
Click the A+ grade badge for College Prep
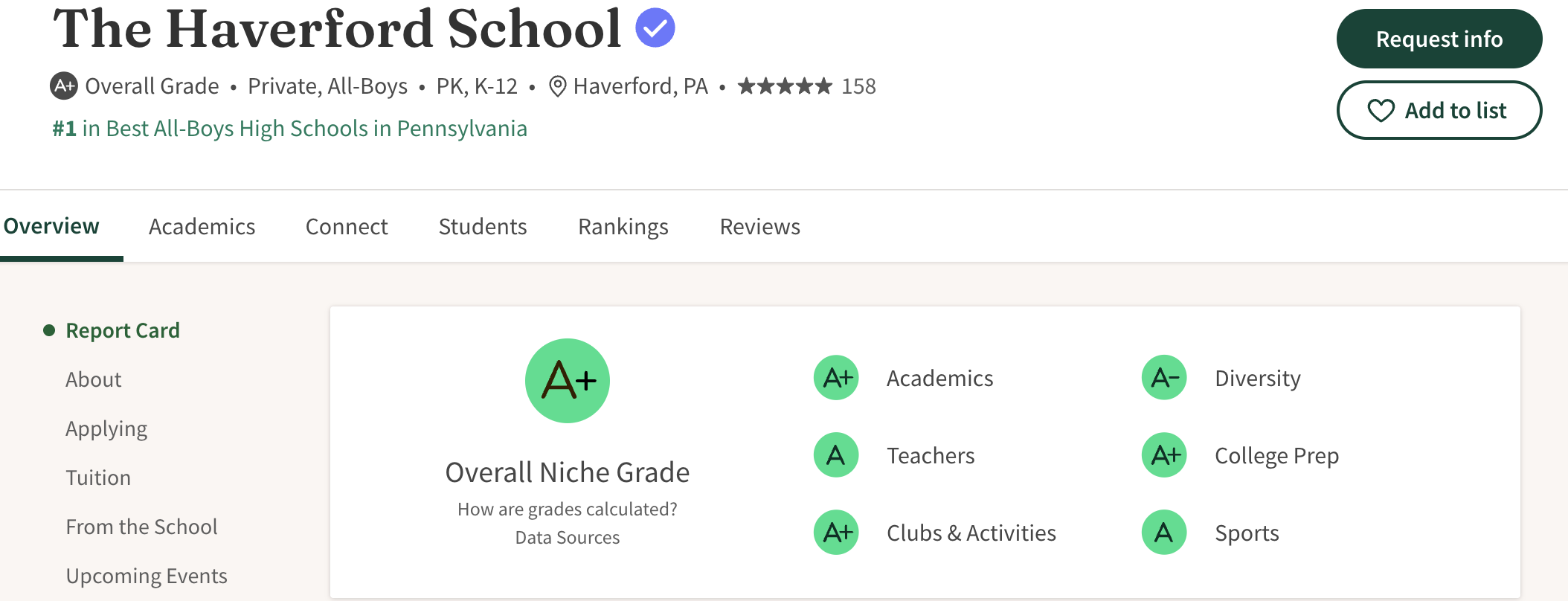[x=1164, y=455]
